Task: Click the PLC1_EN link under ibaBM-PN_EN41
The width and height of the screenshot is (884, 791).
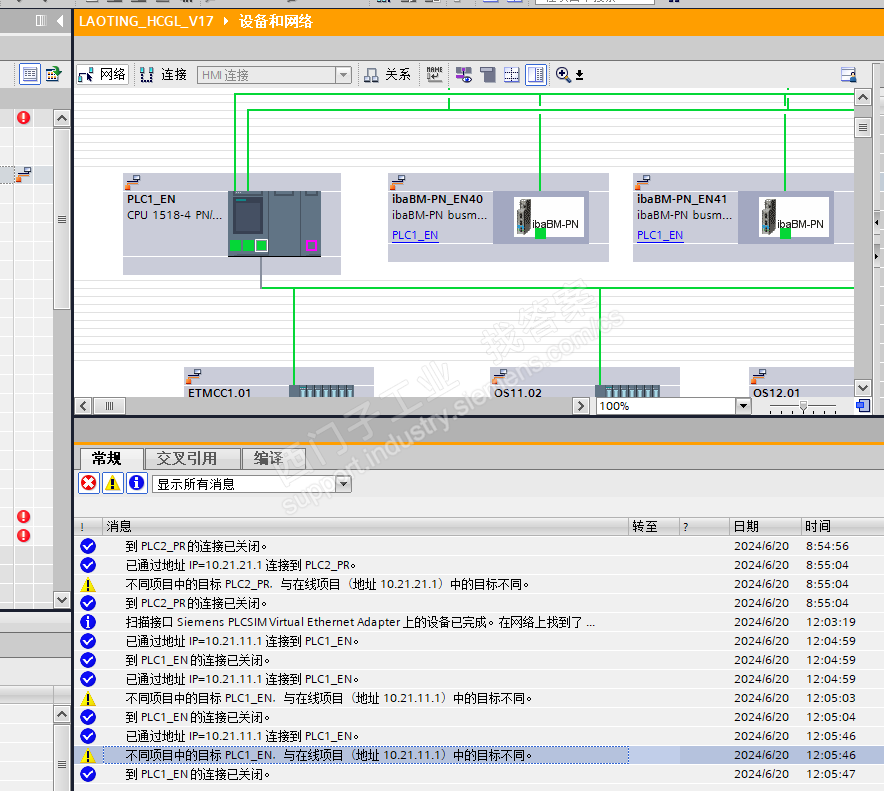Action: 660,235
